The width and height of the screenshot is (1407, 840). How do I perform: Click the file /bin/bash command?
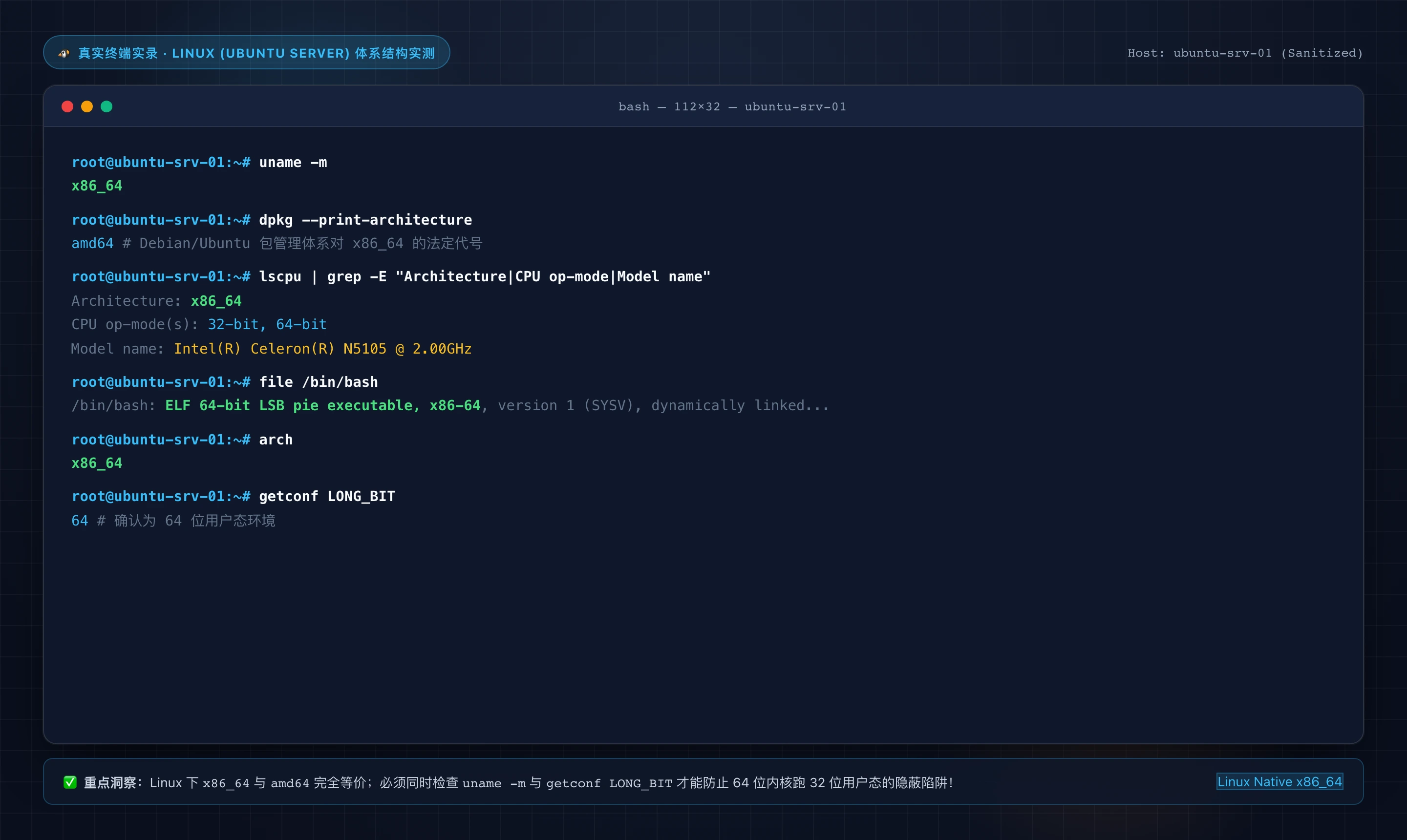[318, 382]
